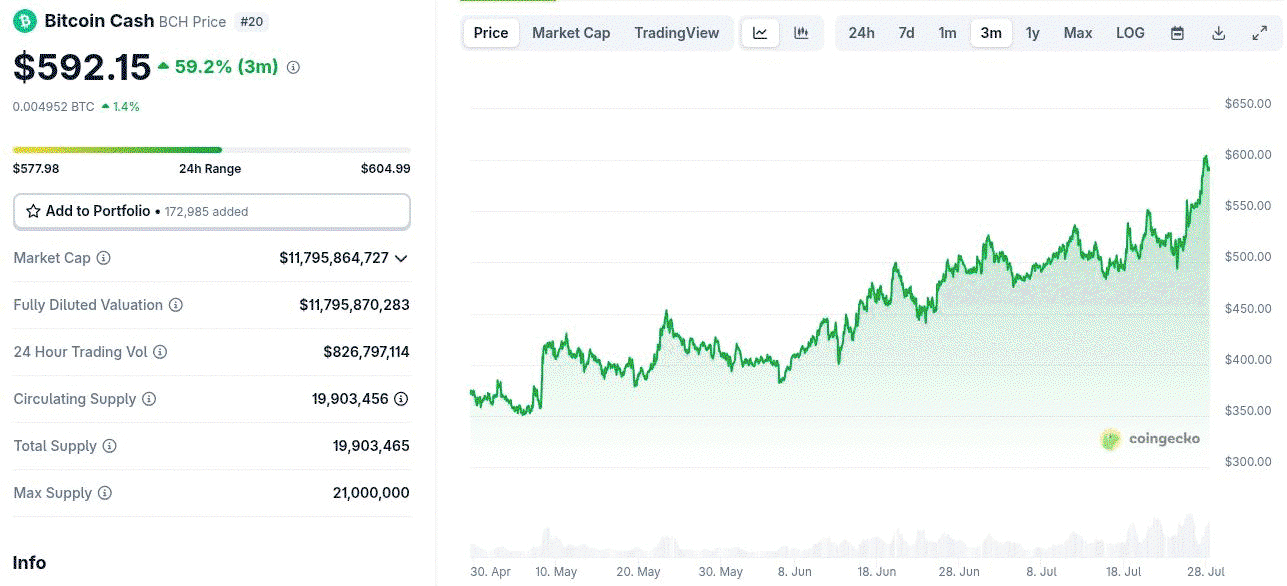Click the 0.004952 BTC value
Viewport: 1287px width, 586px height.
click(54, 106)
